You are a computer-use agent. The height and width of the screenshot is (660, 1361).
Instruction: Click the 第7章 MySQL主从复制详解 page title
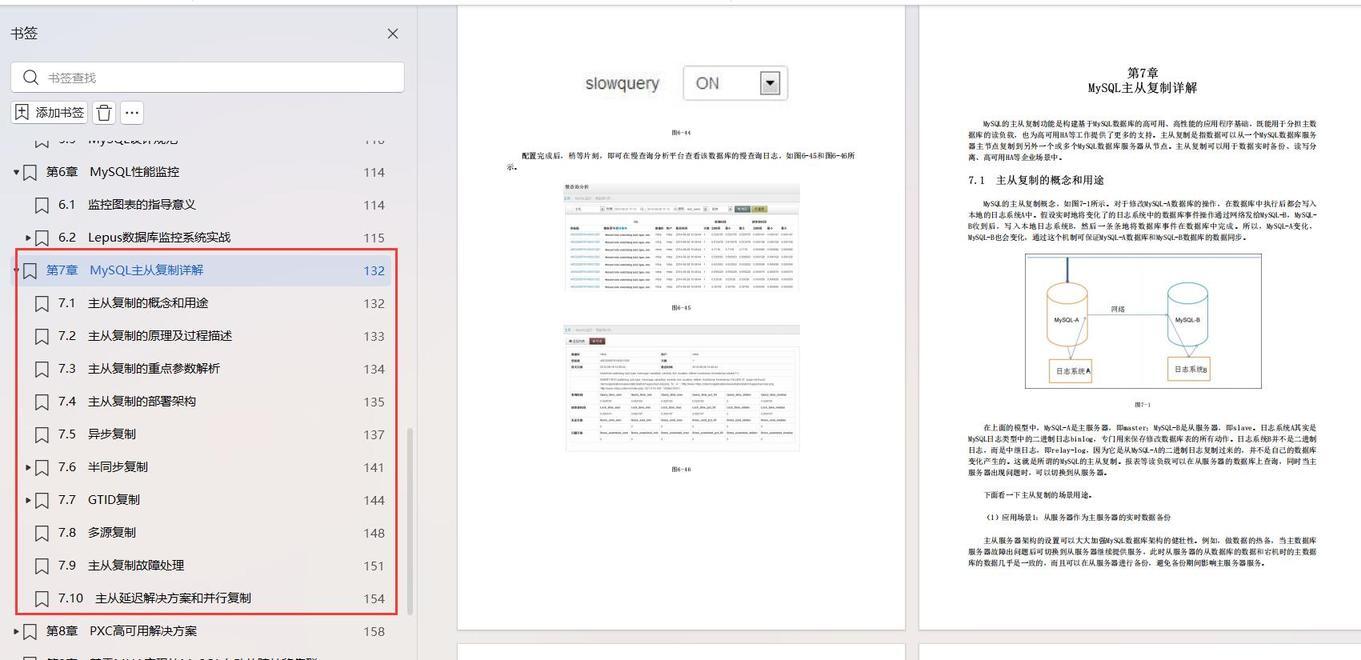pyautogui.click(x=1143, y=80)
